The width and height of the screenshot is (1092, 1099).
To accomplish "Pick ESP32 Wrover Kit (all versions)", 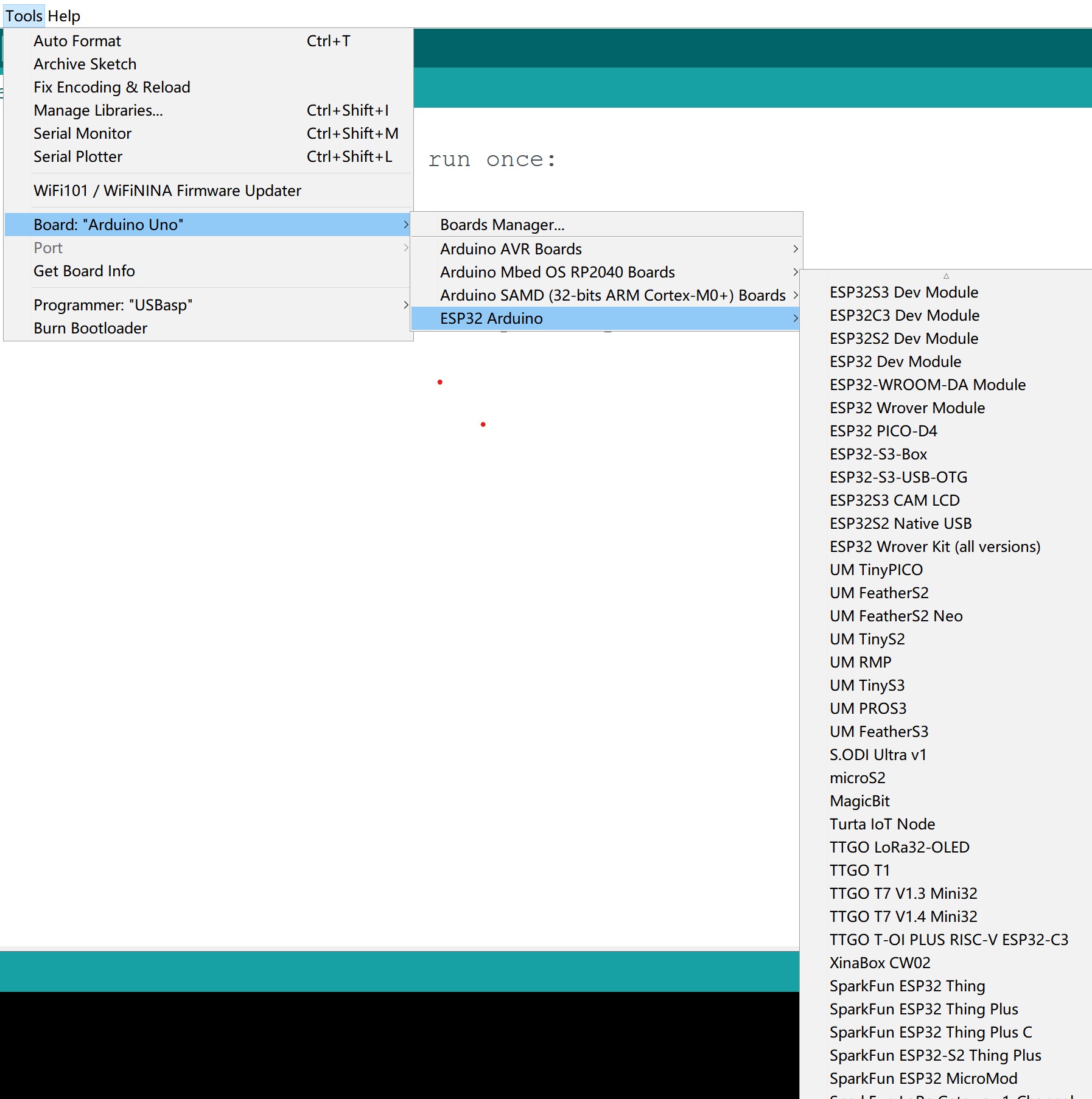I will (946, 546).
